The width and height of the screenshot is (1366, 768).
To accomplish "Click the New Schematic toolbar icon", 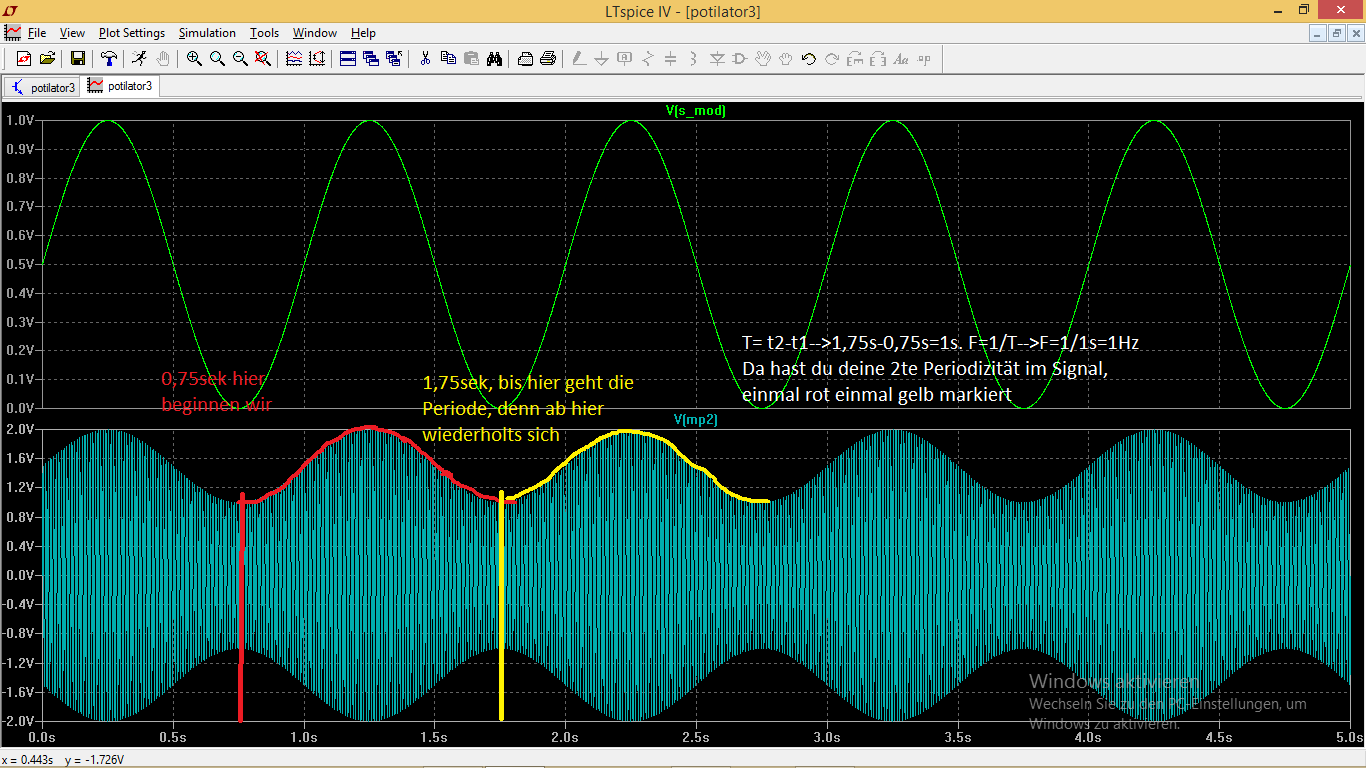I will (24, 59).
